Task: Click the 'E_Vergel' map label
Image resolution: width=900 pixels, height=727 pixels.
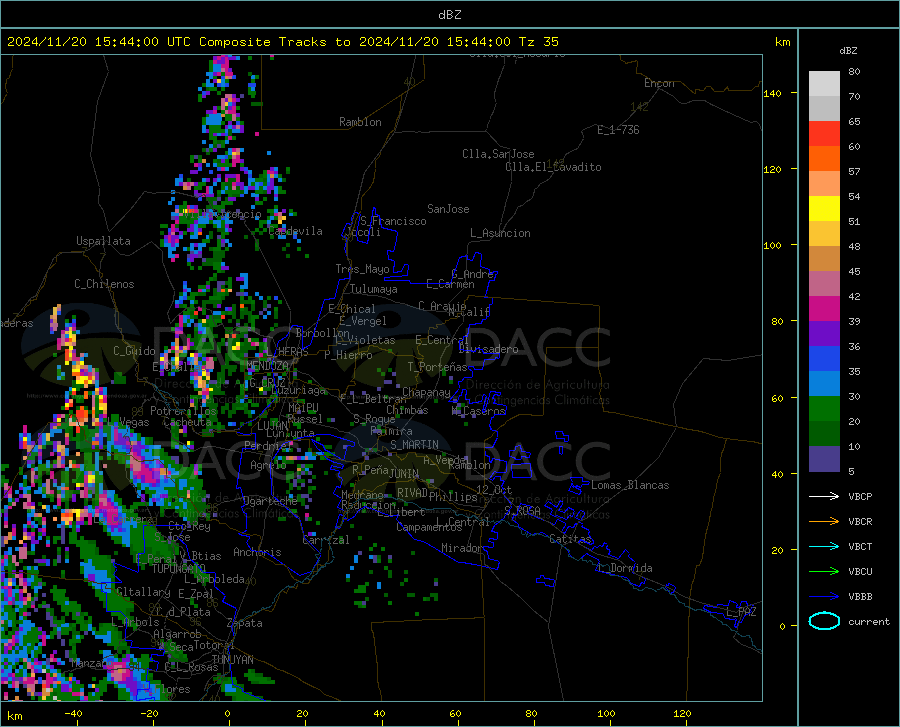Action: tap(363, 321)
